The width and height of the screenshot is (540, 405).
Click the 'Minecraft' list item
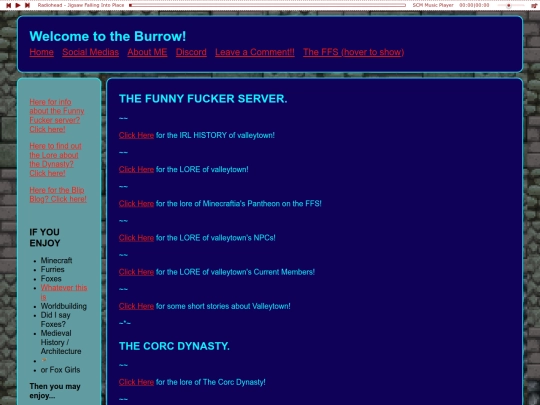click(x=56, y=260)
